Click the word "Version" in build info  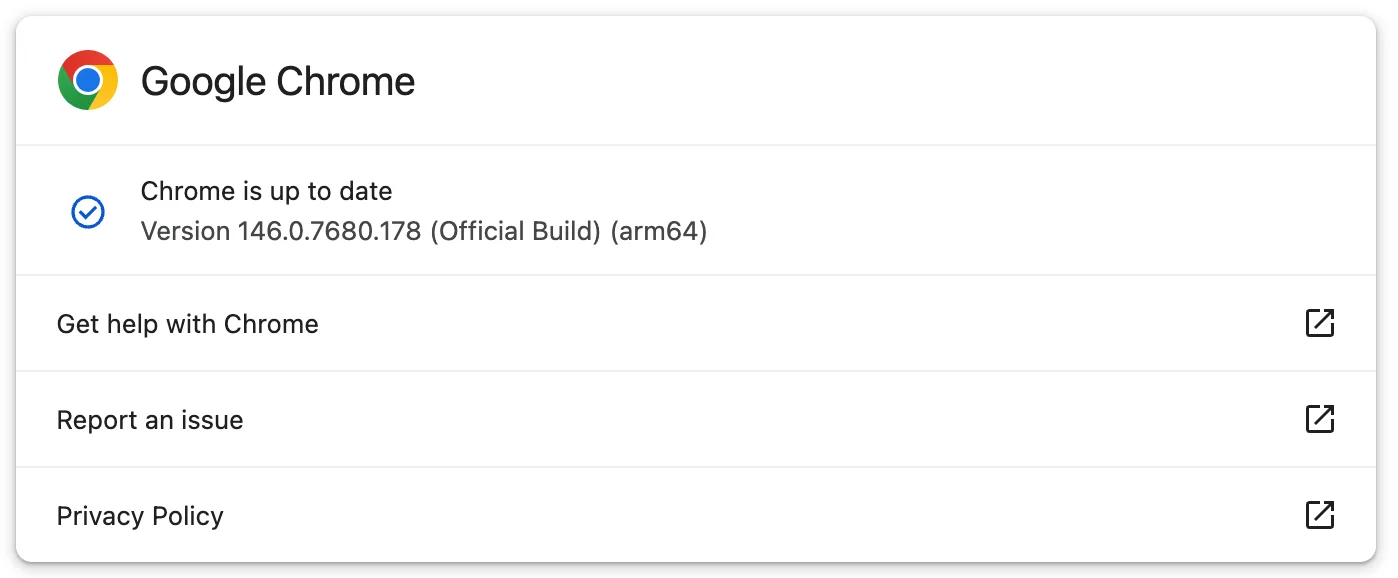point(185,232)
